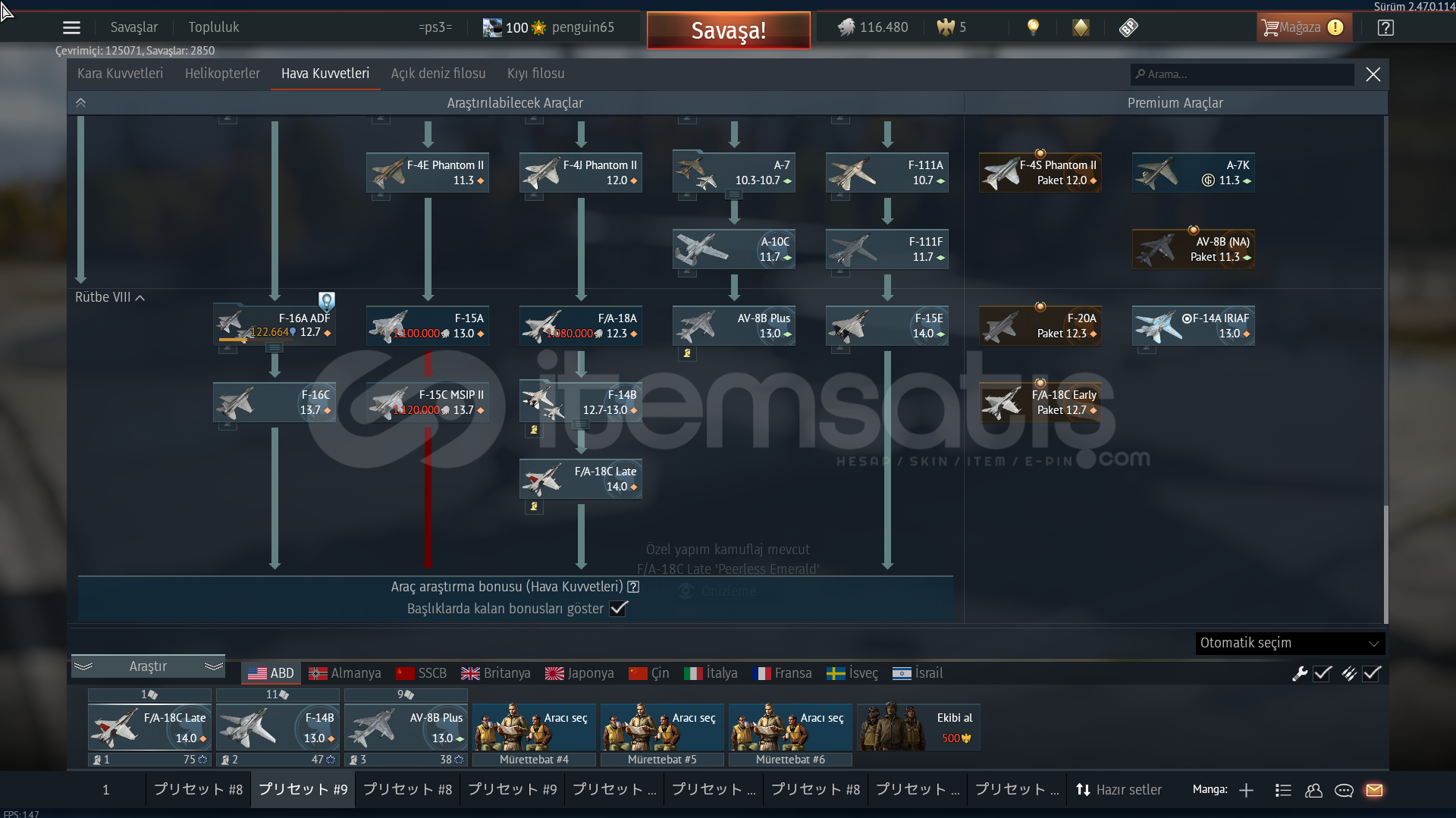Expand the A-7 vehicle group marker
The image size is (1456, 818).
coord(734,194)
